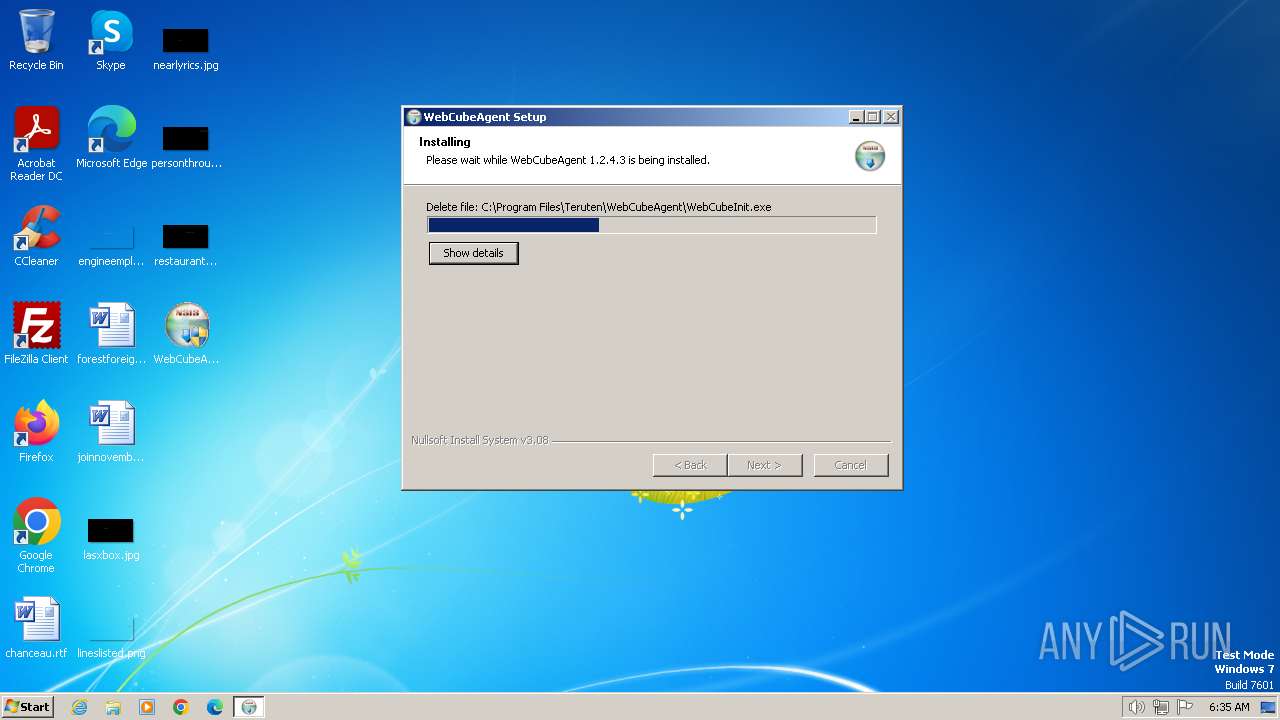Image resolution: width=1280 pixels, height=720 pixels.
Task: Click the 'Delete file: C:\Program Files\Teruten...' status text
Action: (598, 207)
